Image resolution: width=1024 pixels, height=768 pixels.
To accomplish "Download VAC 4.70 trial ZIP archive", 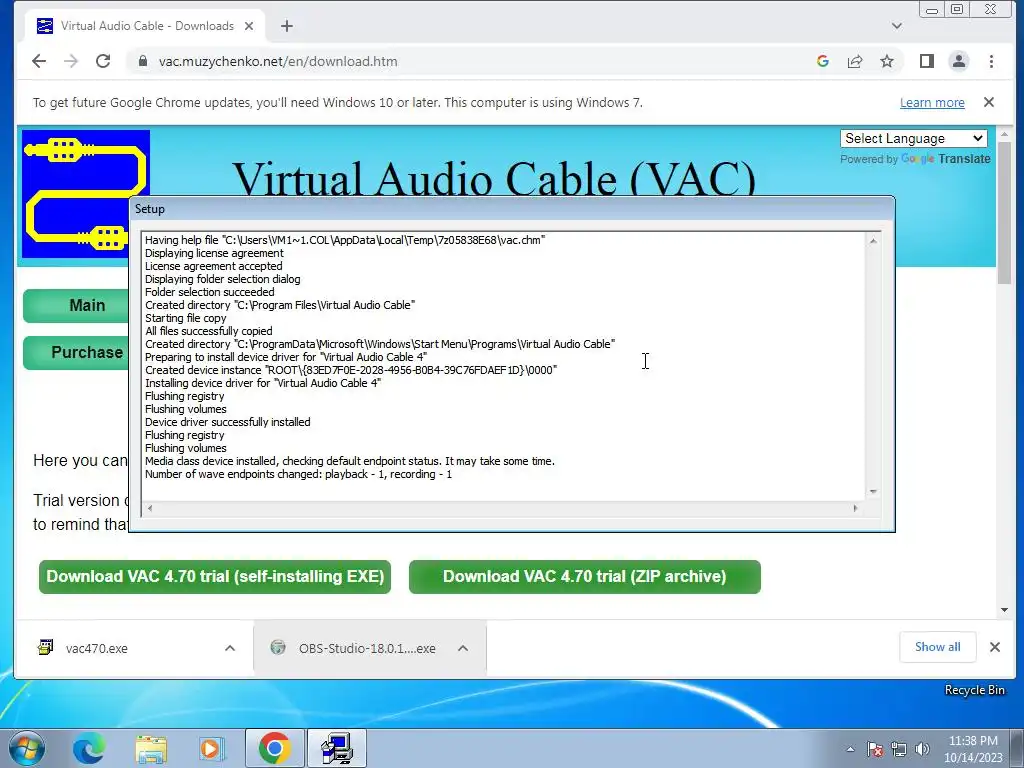I will tap(584, 577).
